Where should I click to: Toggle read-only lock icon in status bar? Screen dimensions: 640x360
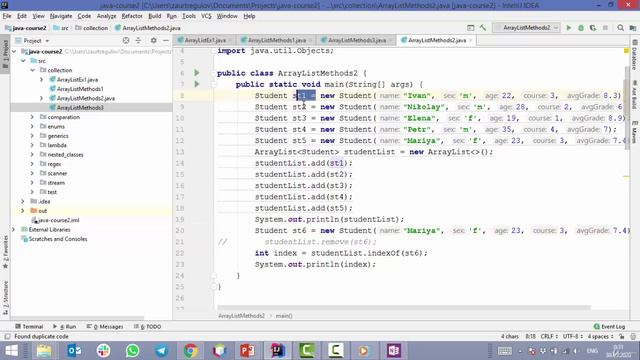pyautogui.click(x=622, y=336)
